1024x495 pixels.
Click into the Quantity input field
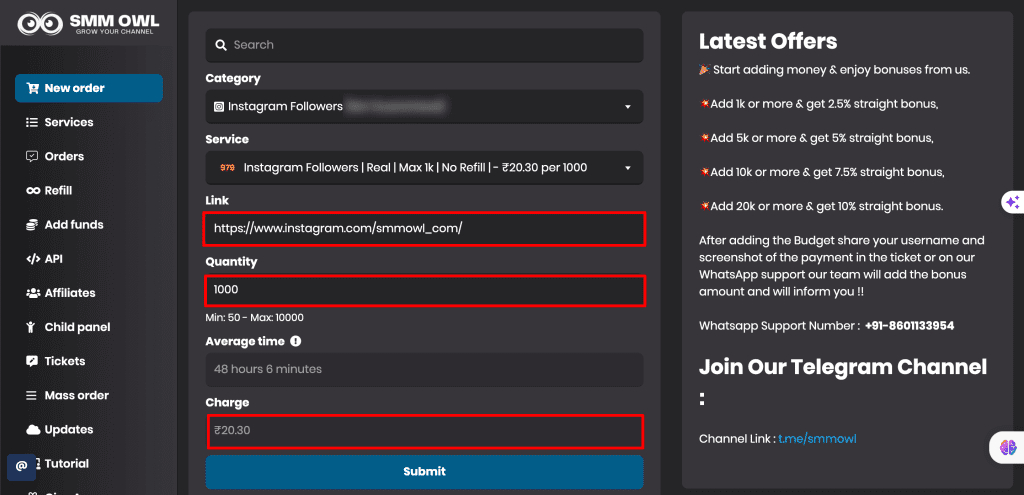point(424,290)
